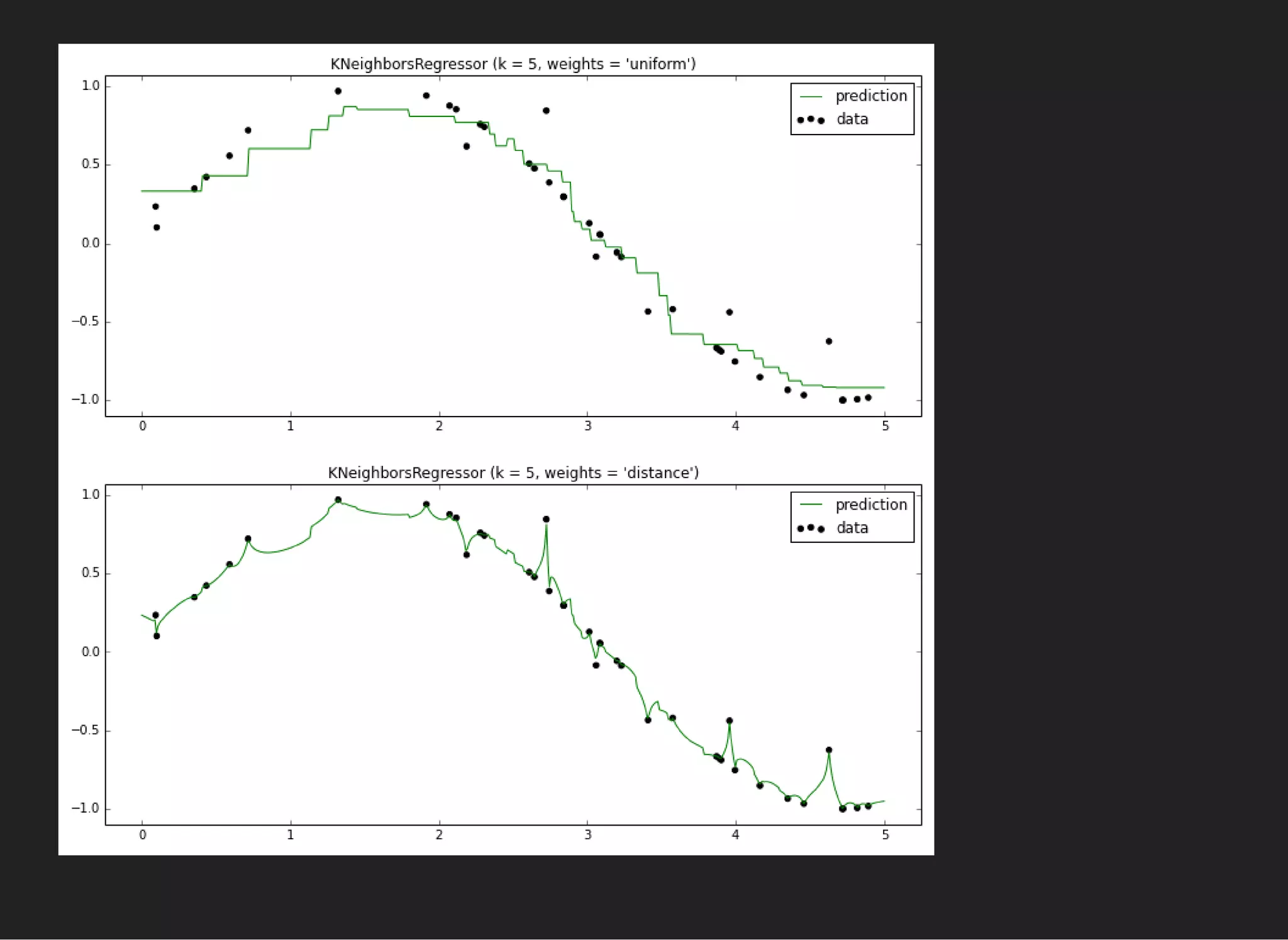Click green line sample in top legend
Image resolution: width=1288 pixels, height=940 pixels.
(811, 96)
